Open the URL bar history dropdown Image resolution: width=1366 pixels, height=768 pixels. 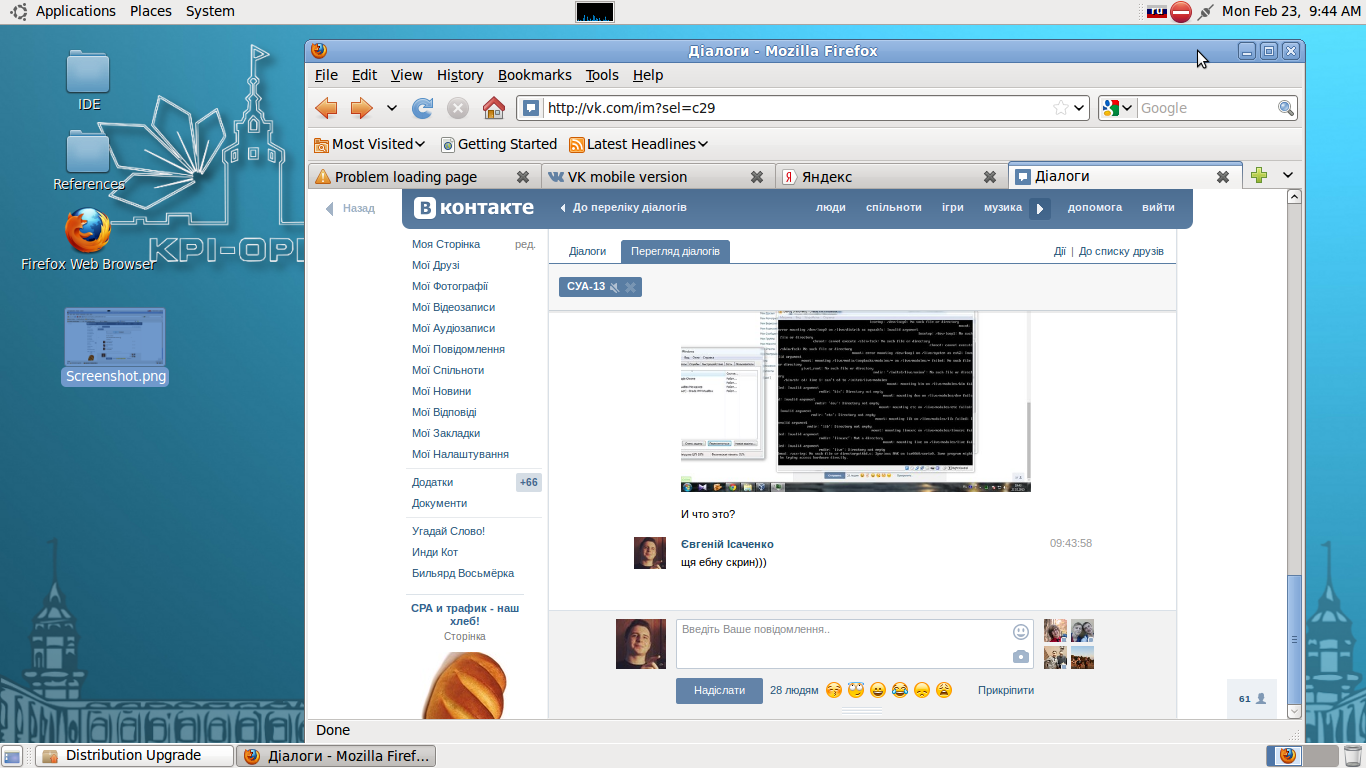coord(1080,108)
